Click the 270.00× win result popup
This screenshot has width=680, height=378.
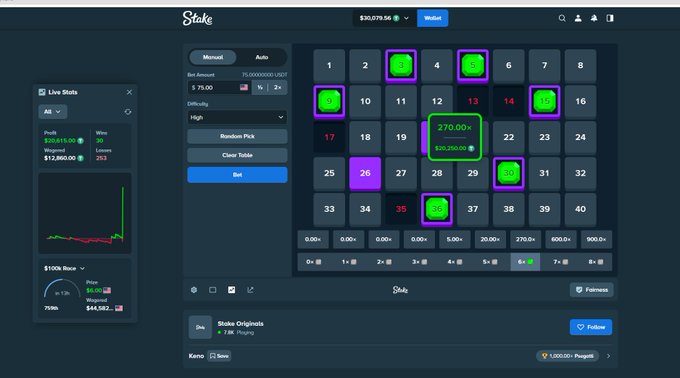click(x=454, y=137)
